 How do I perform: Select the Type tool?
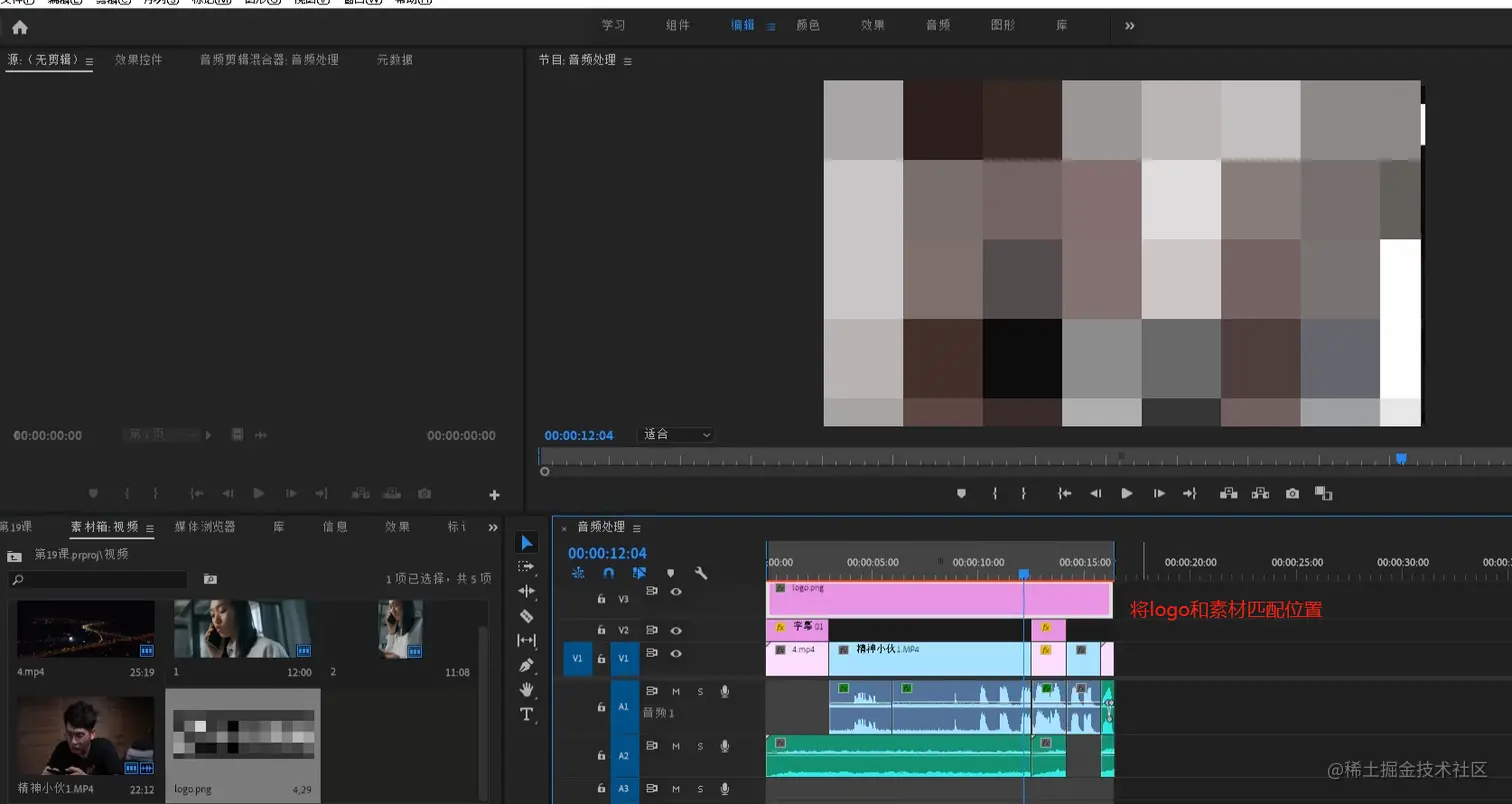pyautogui.click(x=526, y=714)
